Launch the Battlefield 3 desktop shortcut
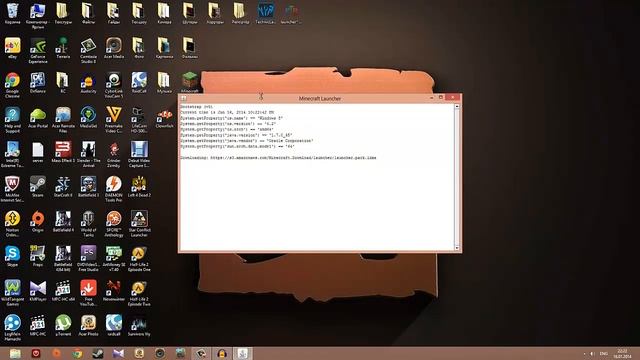The height and width of the screenshot is (360, 640). tap(88, 187)
